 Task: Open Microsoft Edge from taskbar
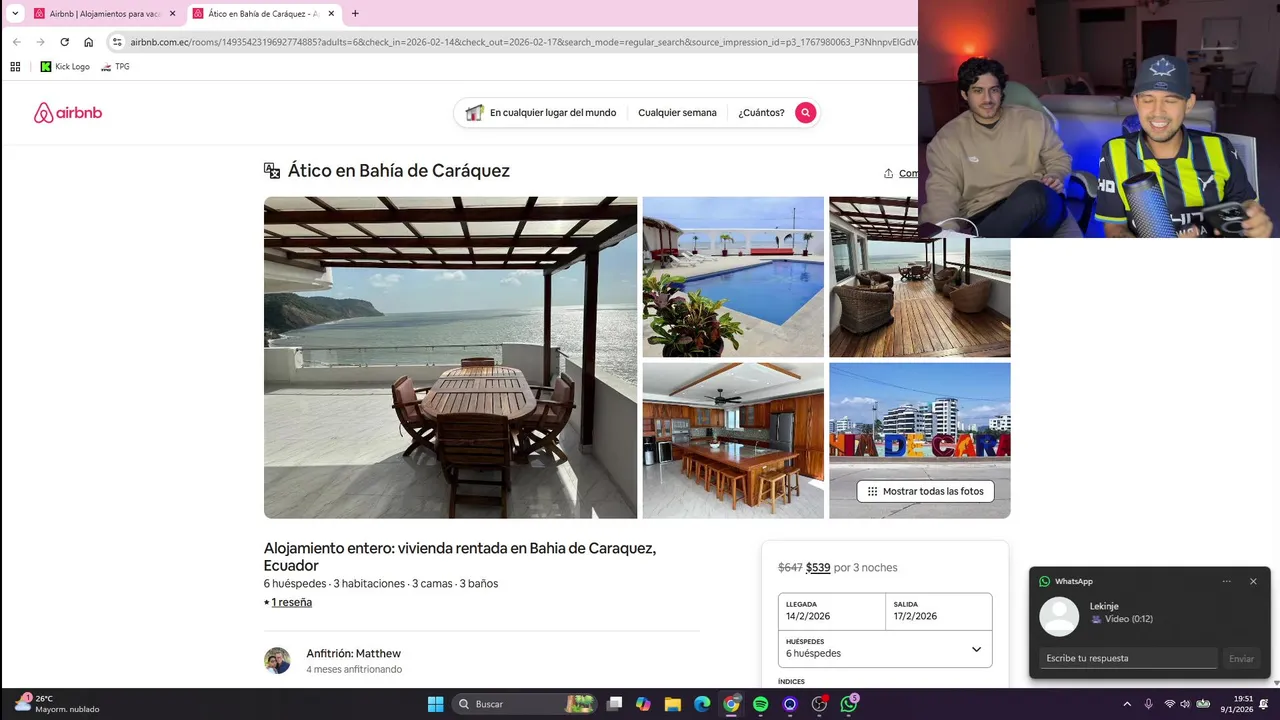pyautogui.click(x=702, y=704)
